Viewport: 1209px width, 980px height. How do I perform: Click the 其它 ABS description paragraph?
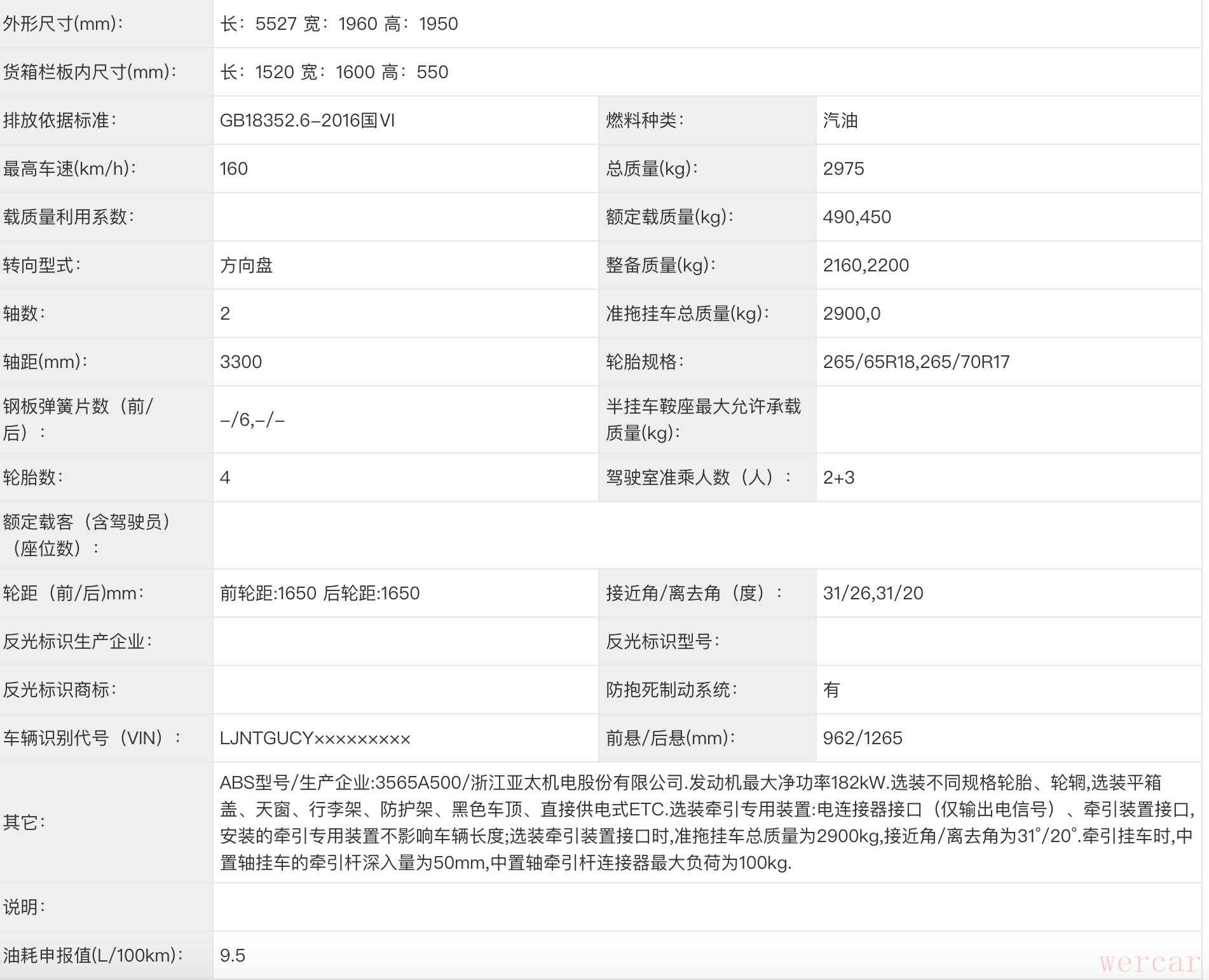point(706,822)
